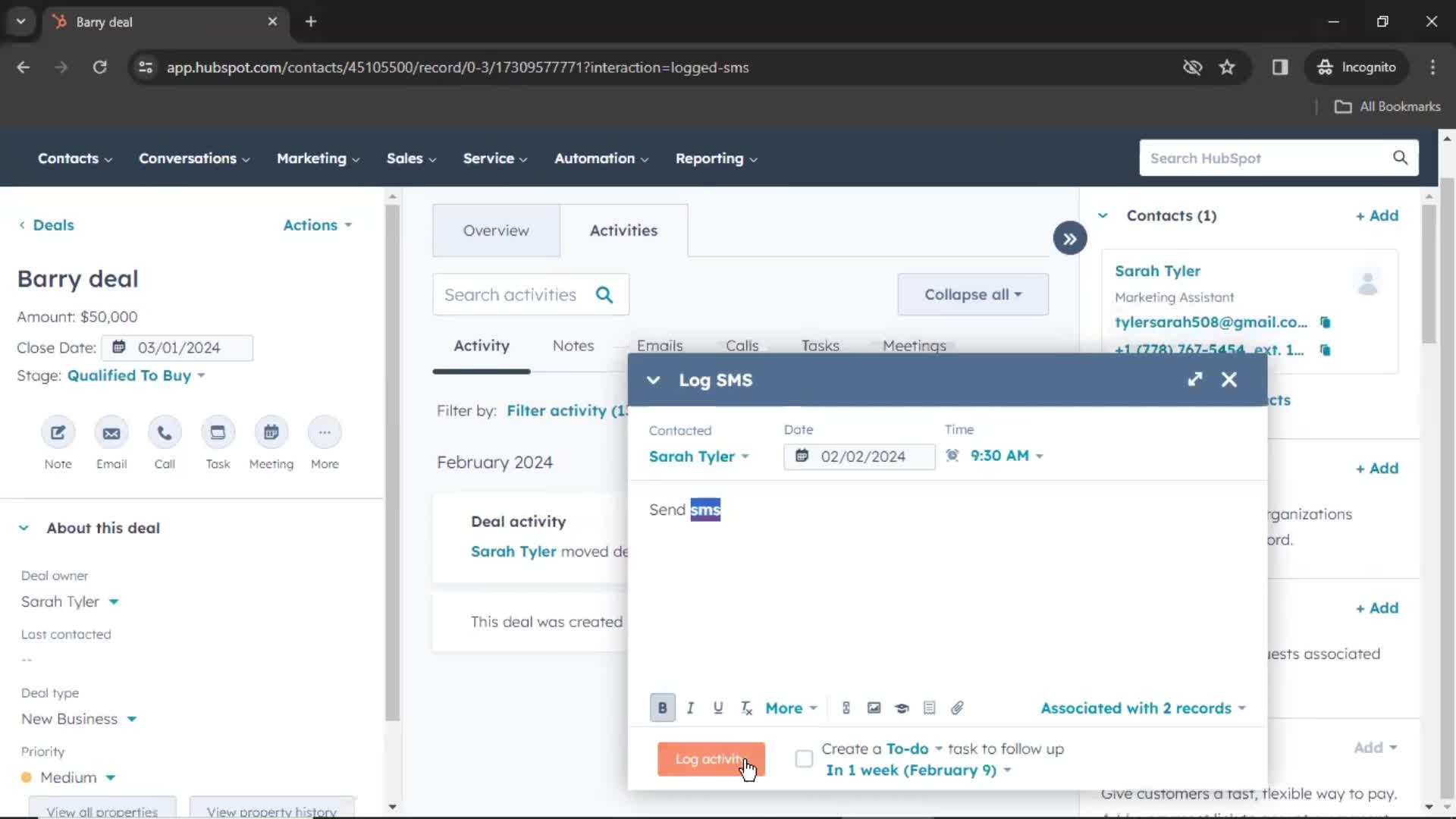Click the More formatting options icon

[x=790, y=708]
